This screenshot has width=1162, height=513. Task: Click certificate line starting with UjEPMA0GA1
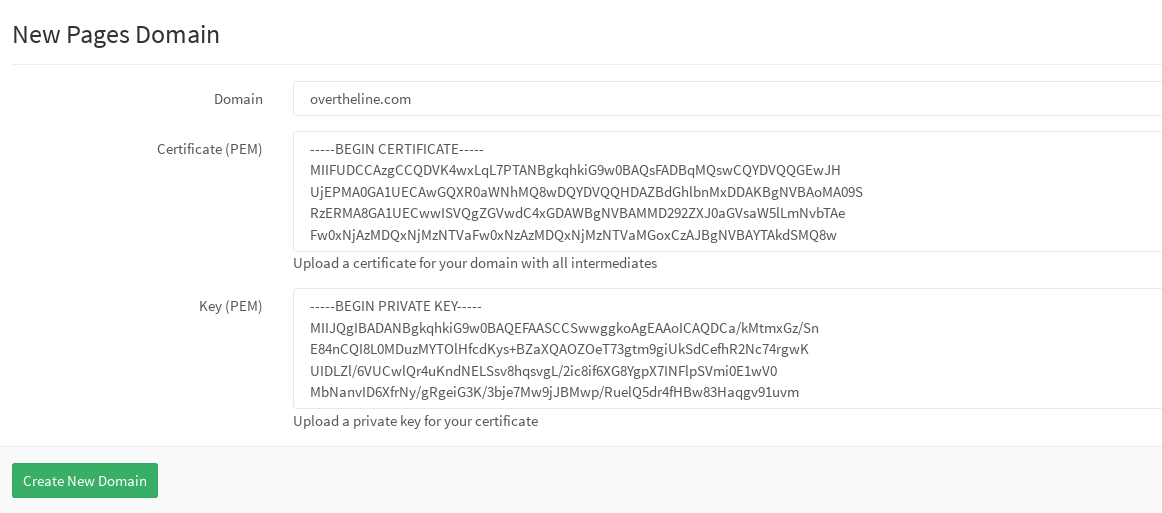tap(586, 192)
